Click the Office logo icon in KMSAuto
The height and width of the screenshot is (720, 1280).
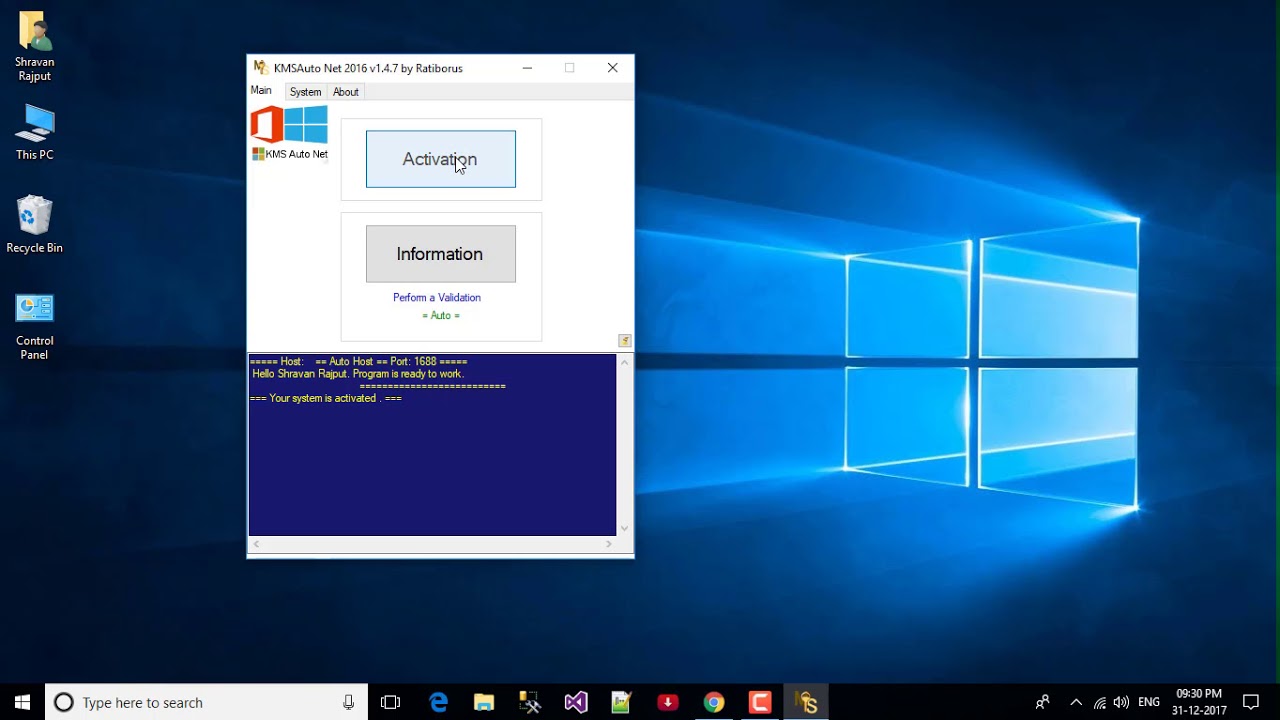[x=266, y=125]
